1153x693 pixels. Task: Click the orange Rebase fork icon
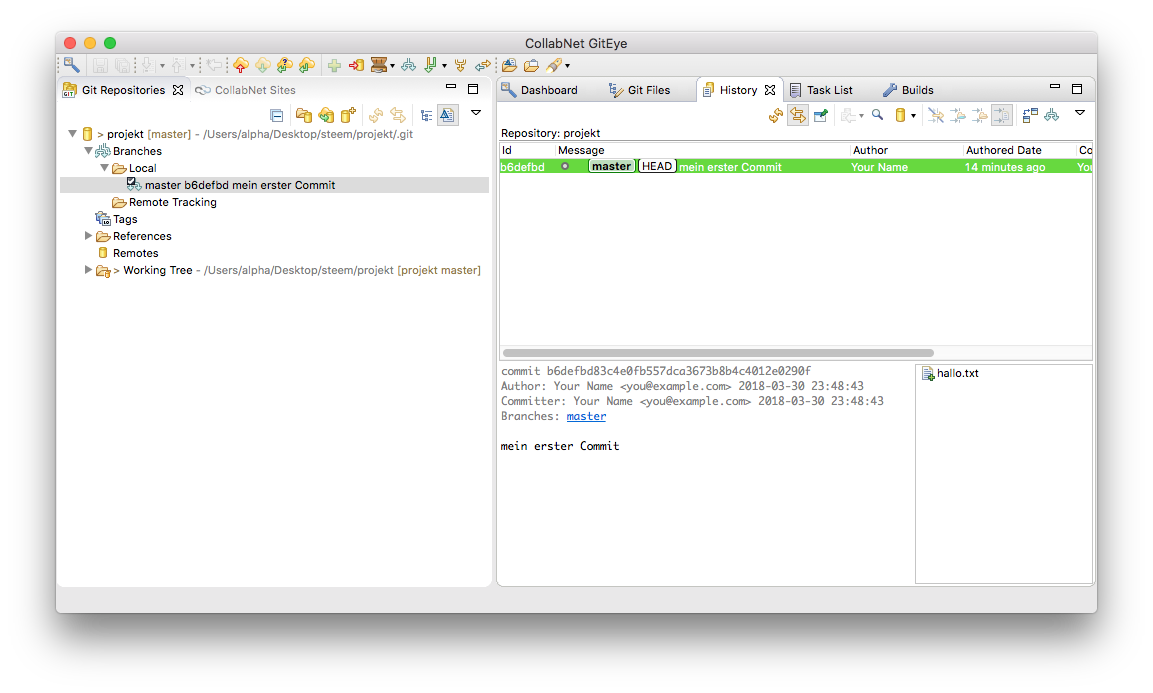[x=460, y=65]
